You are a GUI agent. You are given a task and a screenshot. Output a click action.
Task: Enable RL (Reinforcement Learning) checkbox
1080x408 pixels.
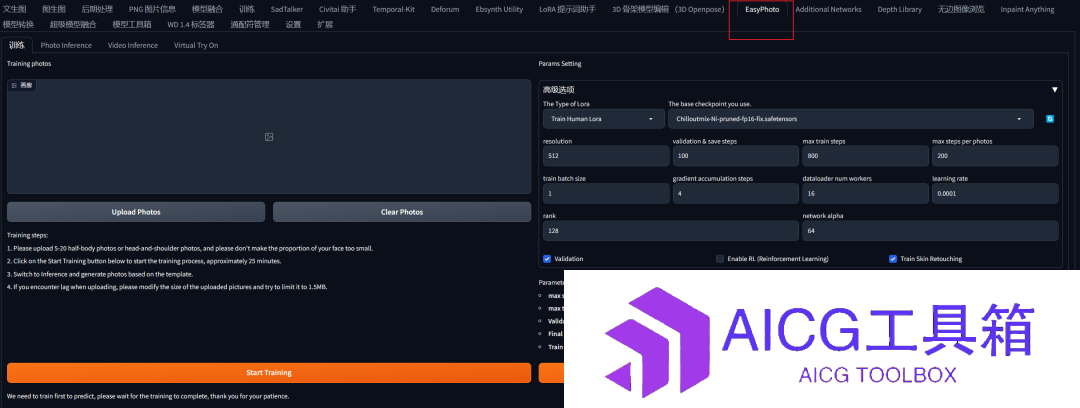[720, 259]
